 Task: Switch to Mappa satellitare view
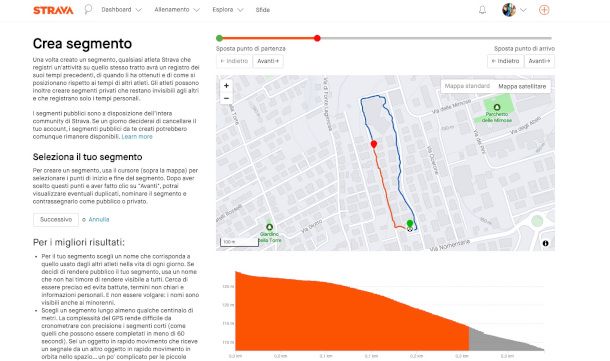522,86
